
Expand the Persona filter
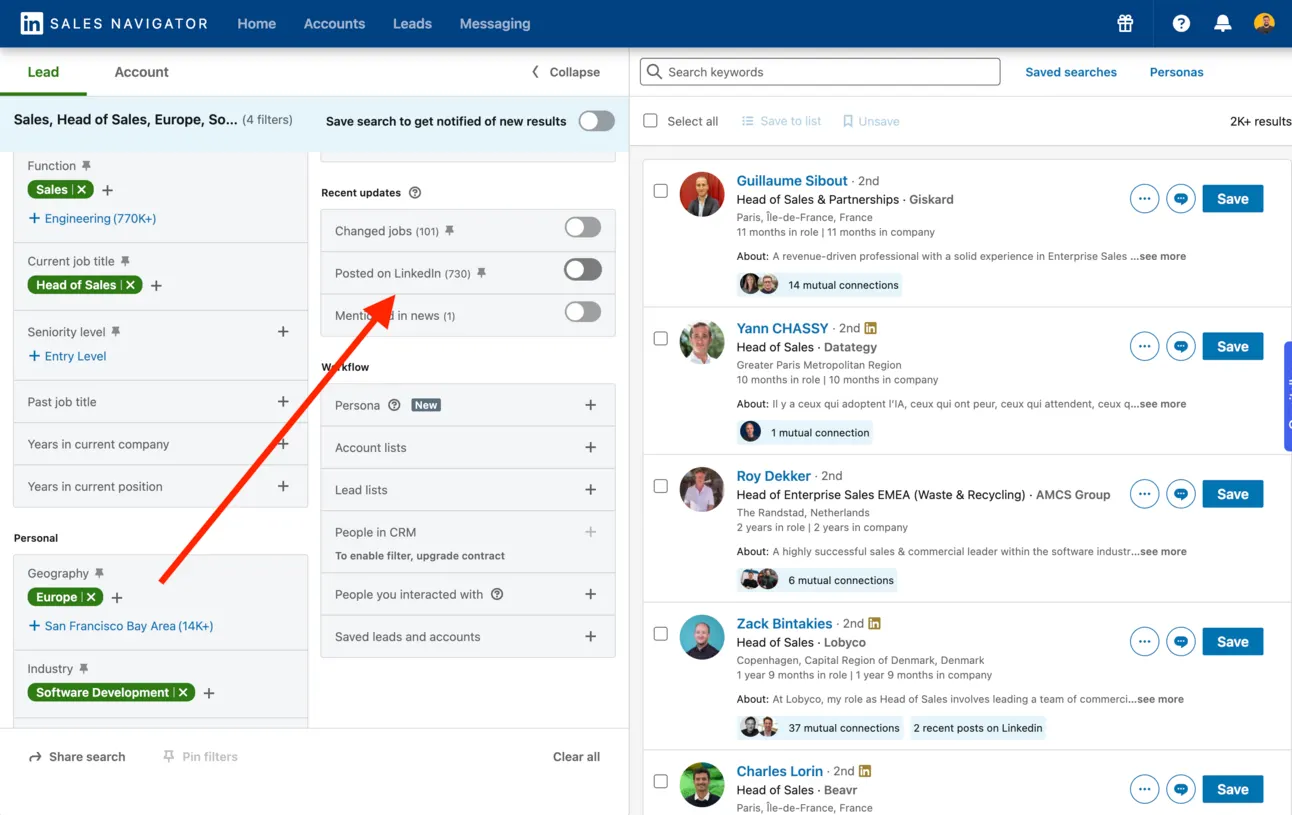point(590,405)
